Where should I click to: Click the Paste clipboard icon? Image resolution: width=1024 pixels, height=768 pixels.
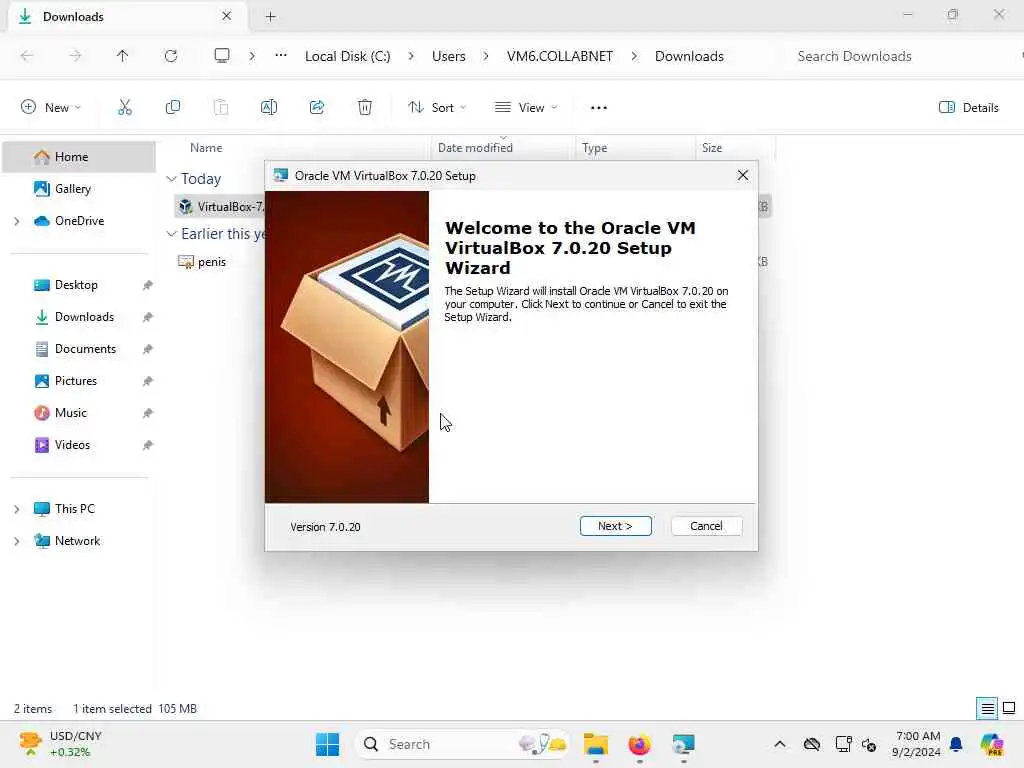tap(221, 107)
